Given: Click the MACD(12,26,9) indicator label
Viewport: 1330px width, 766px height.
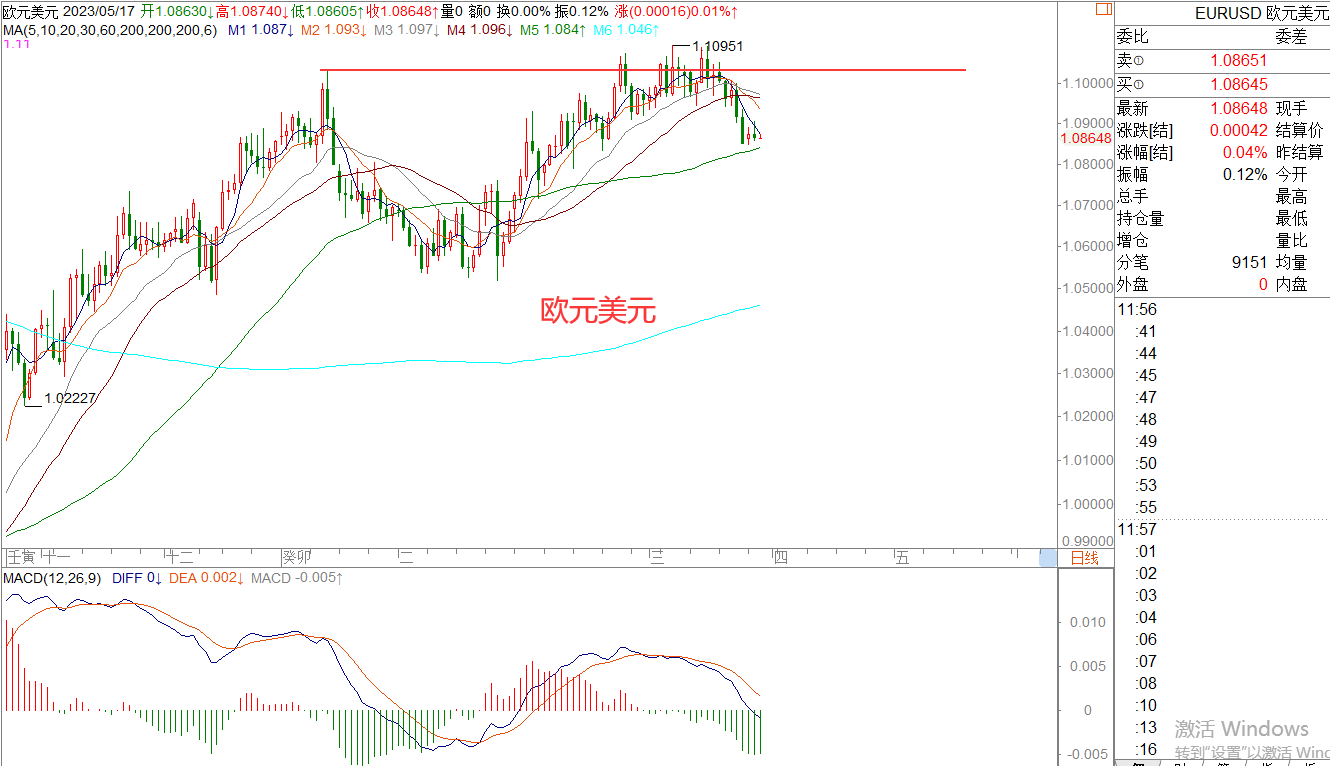Looking at the screenshot, I should [52, 578].
